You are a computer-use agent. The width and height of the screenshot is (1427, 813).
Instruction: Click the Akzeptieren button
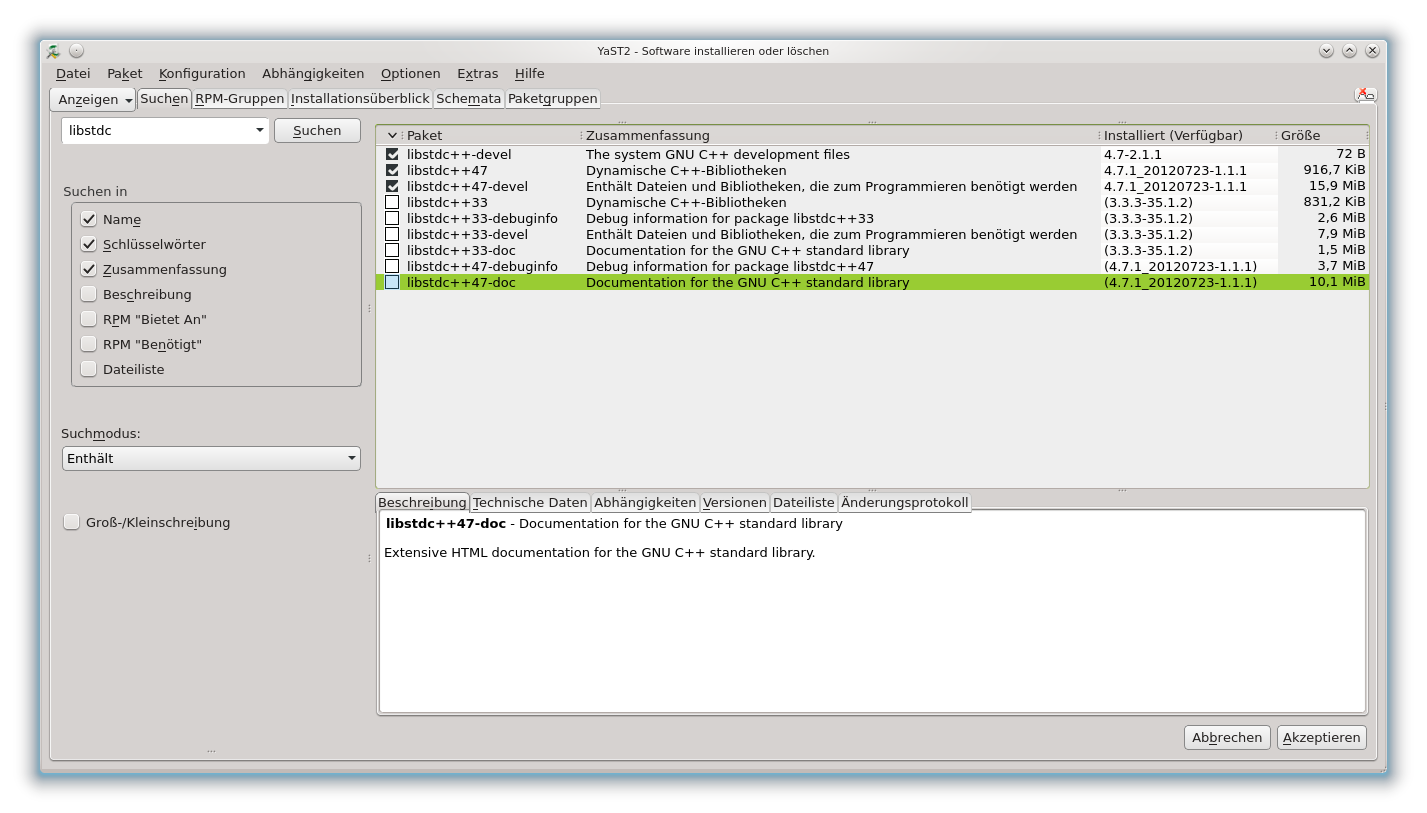(x=1321, y=737)
